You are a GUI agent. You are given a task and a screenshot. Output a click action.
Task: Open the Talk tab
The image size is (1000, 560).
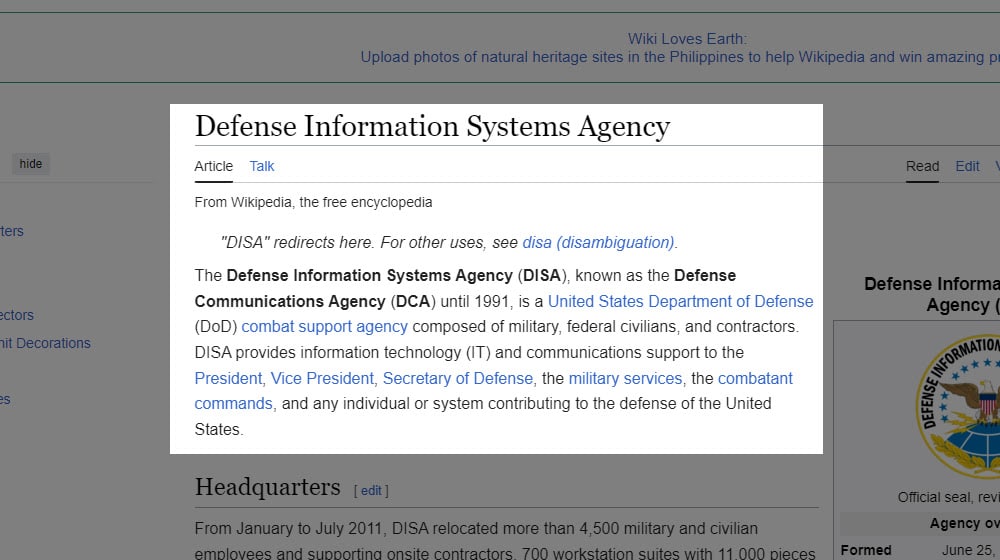point(261,166)
